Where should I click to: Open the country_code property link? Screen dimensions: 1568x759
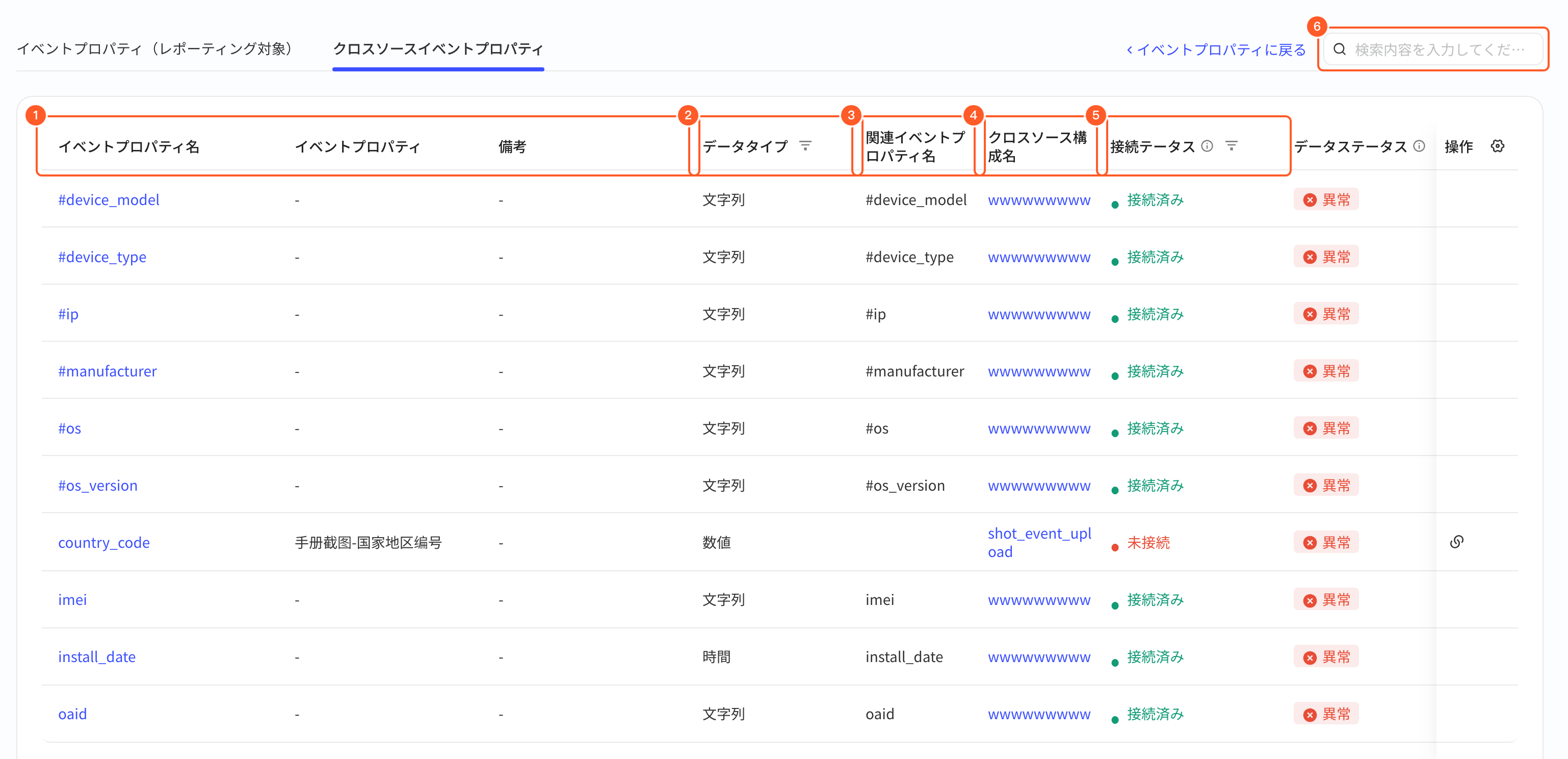[x=103, y=543]
